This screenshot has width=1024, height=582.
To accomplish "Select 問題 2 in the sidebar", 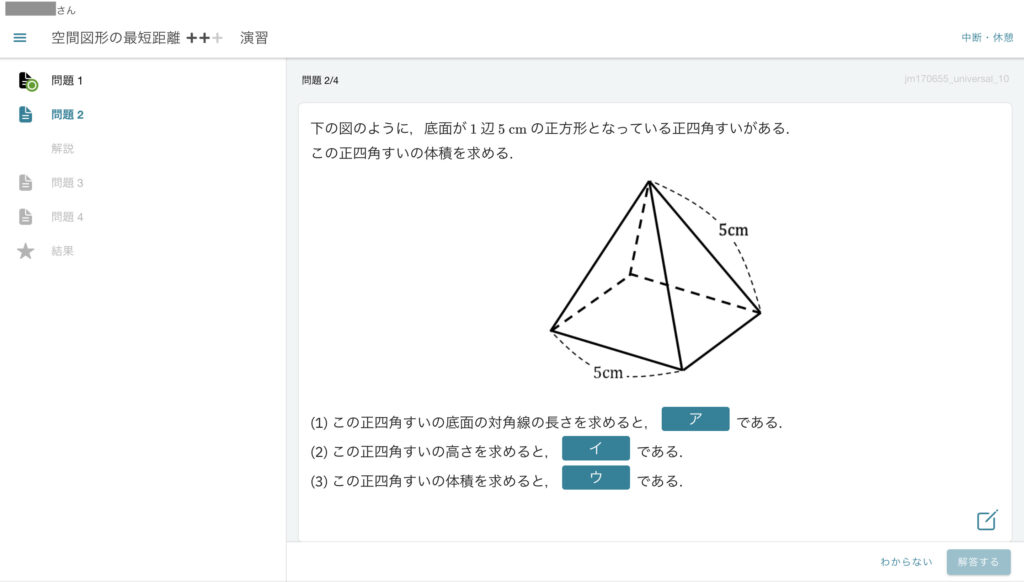I will tap(67, 114).
